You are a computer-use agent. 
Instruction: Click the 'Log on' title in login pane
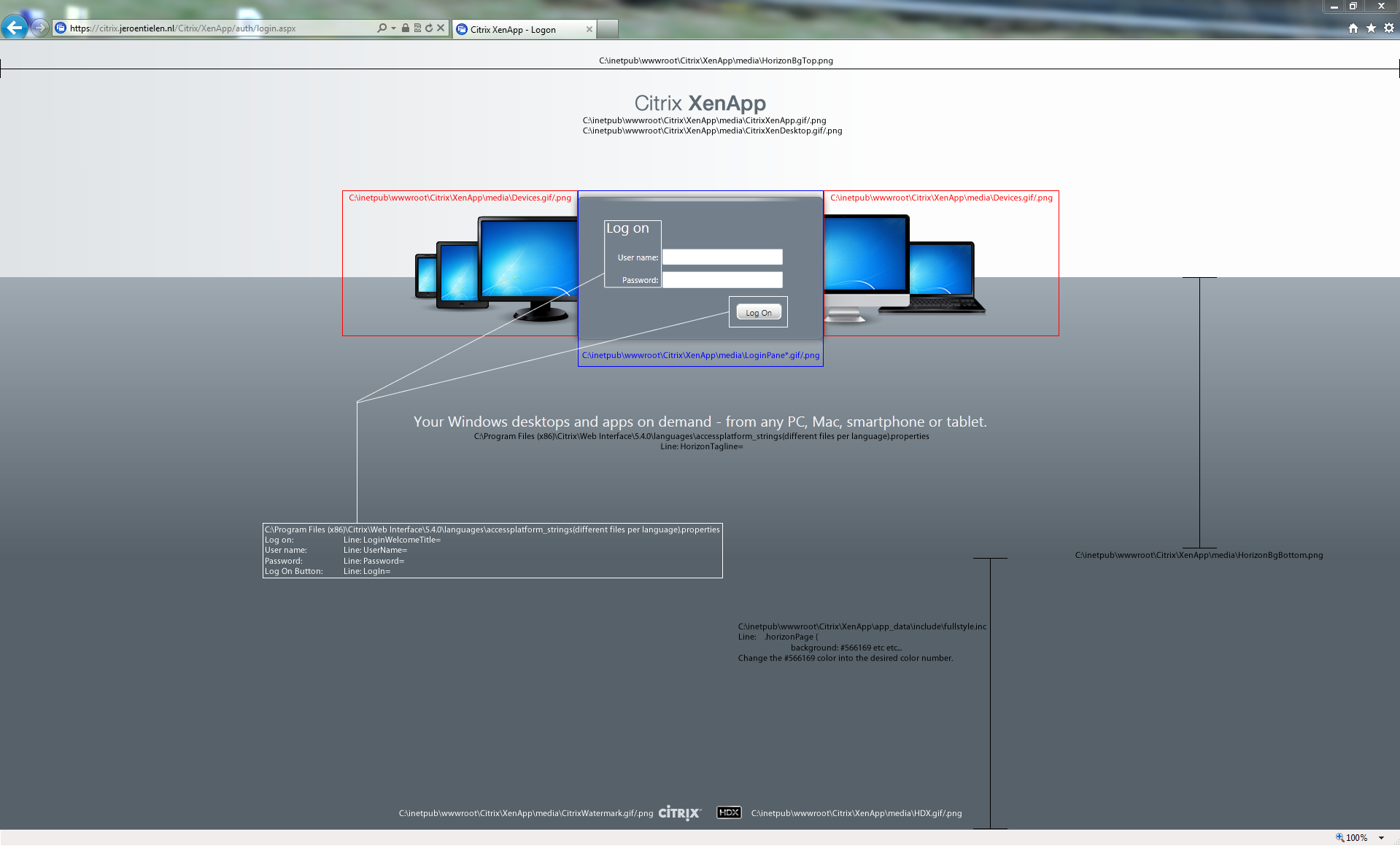tap(627, 228)
